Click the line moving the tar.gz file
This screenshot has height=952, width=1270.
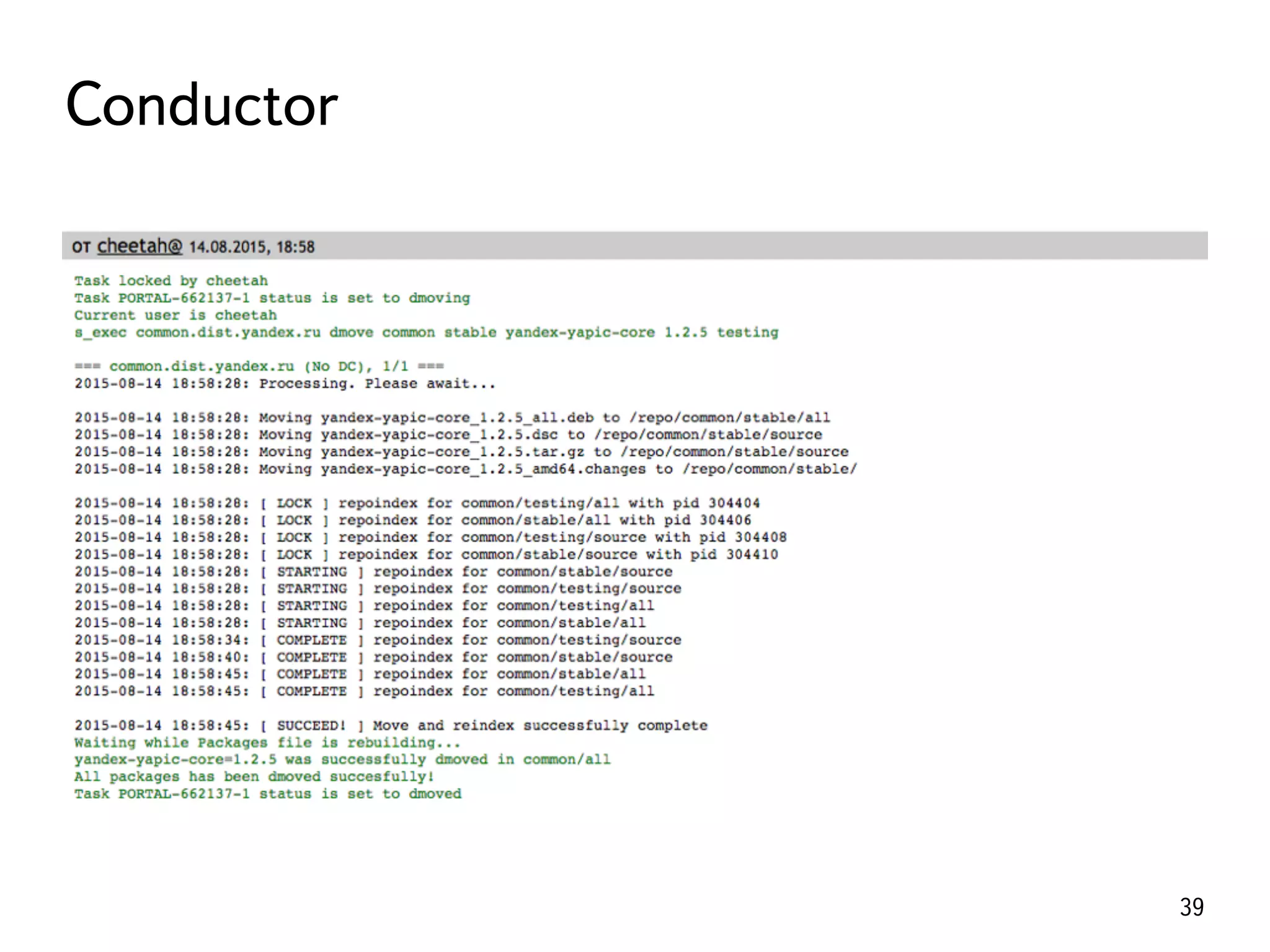[461, 452]
